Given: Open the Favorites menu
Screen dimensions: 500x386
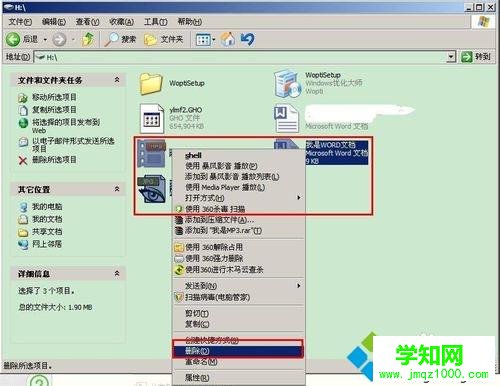Looking at the screenshot, I should [122, 22].
